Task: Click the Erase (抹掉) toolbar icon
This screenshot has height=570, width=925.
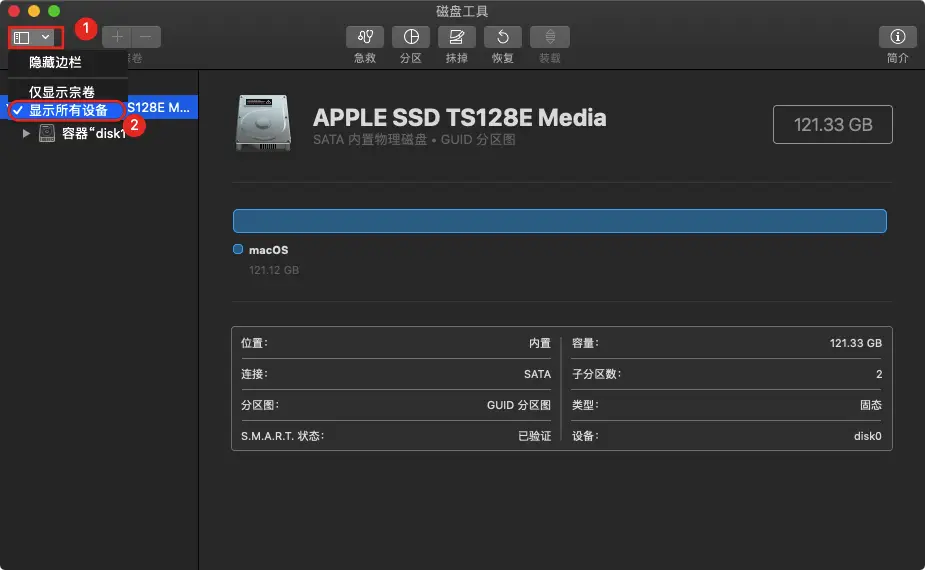Action: [456, 37]
